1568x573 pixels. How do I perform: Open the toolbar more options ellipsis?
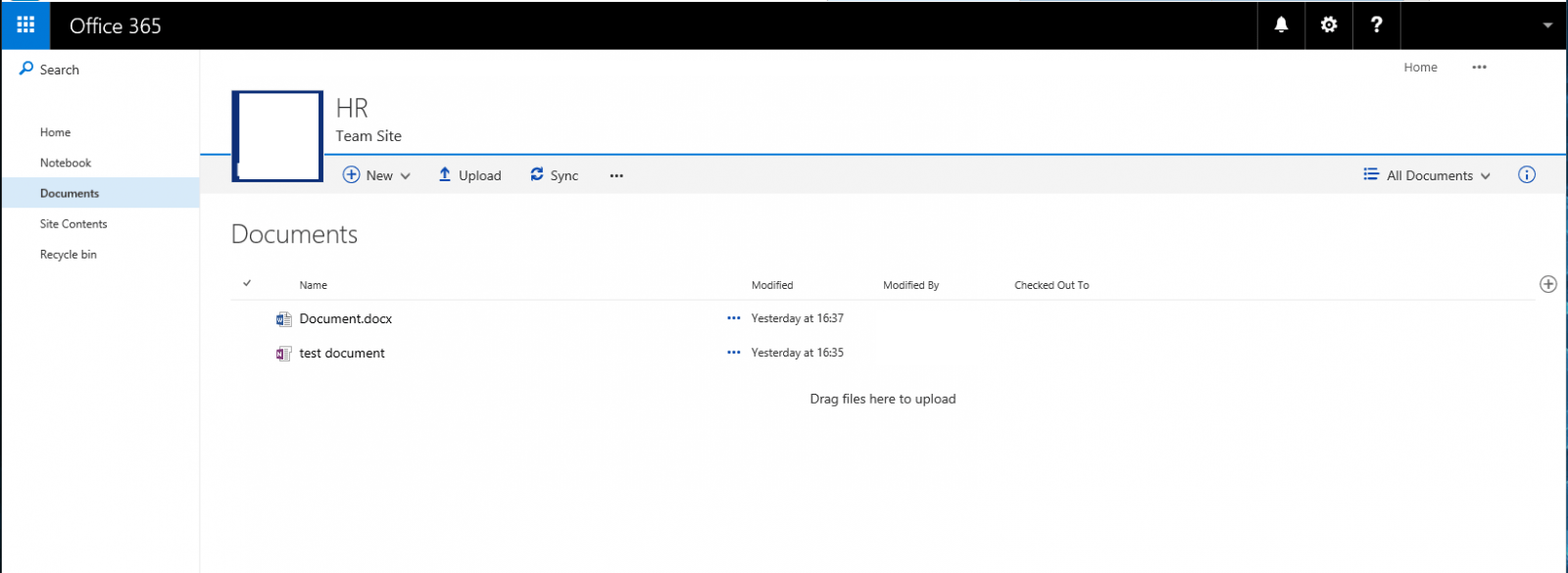tap(616, 175)
